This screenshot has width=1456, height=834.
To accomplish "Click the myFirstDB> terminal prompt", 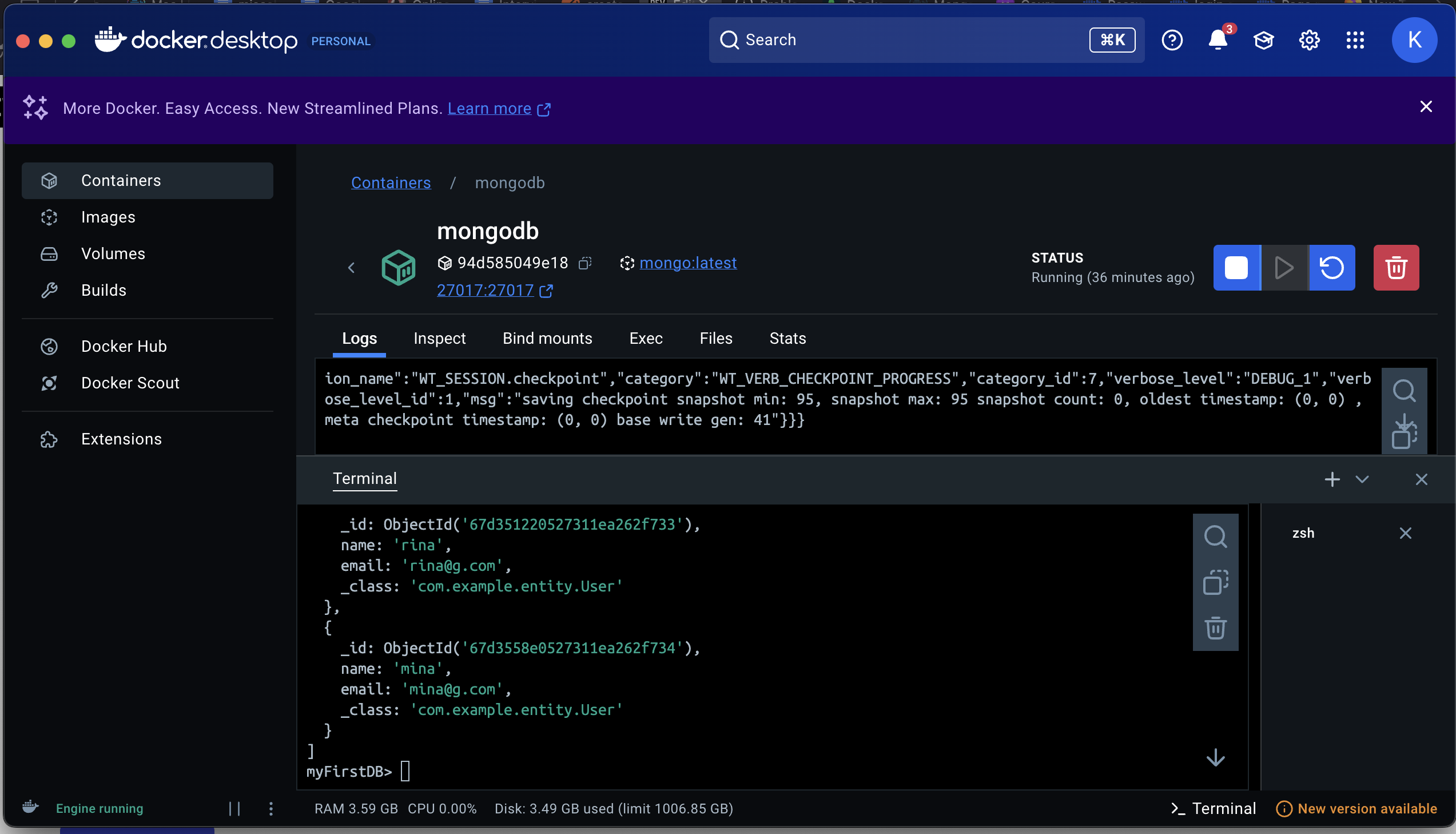I will point(349,772).
